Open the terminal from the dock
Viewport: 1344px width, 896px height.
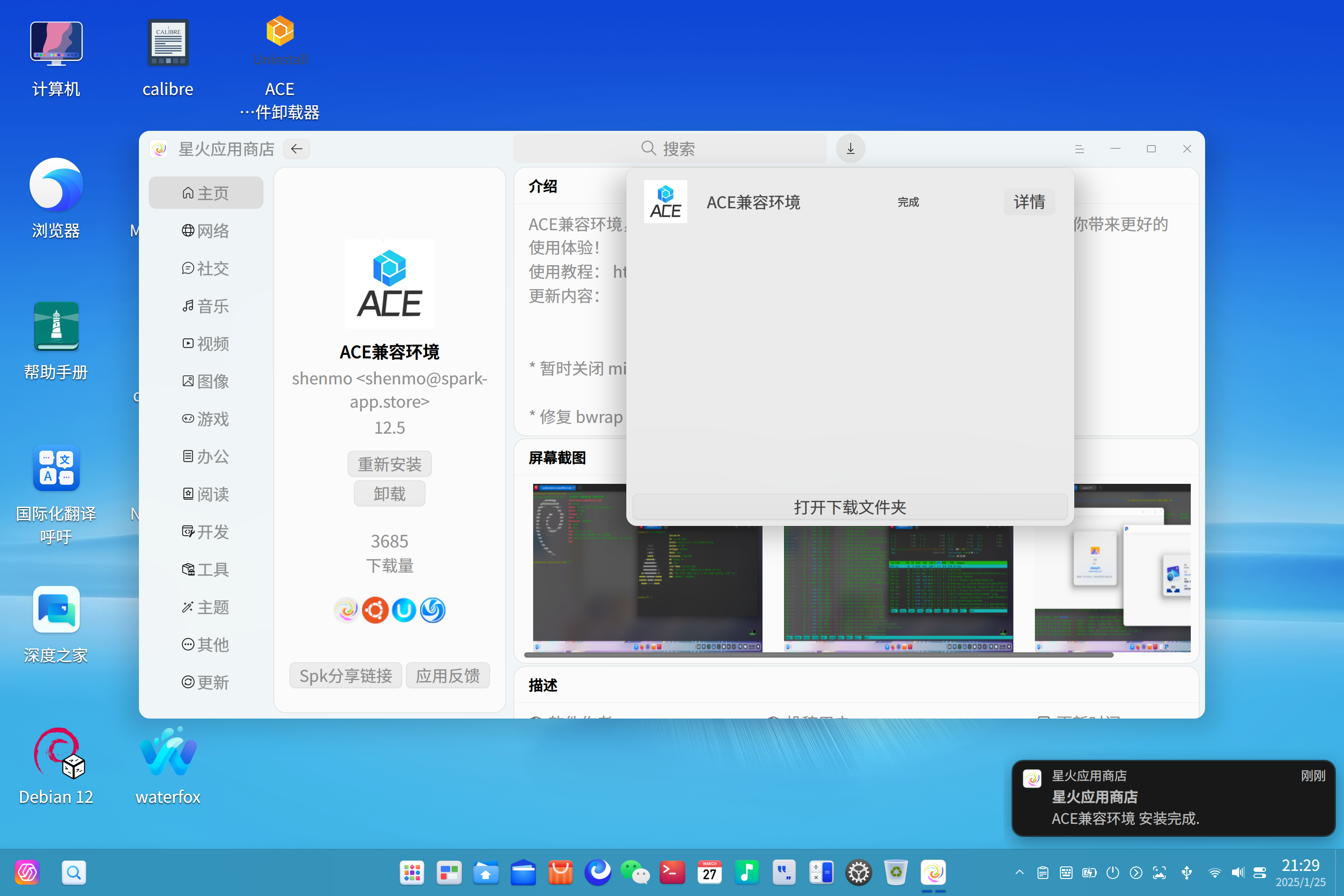pyautogui.click(x=672, y=873)
